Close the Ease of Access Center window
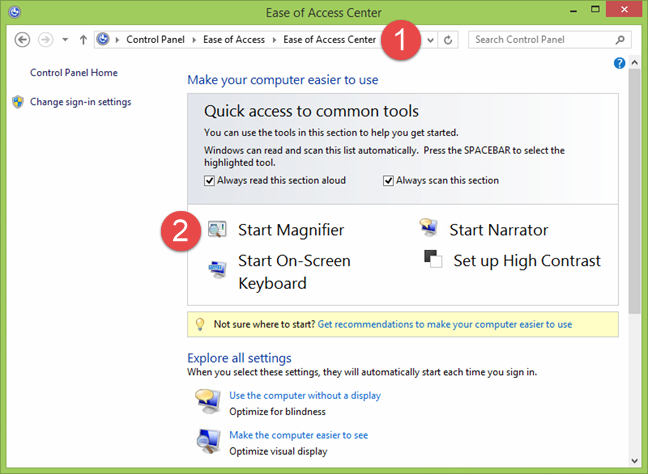 click(x=624, y=10)
